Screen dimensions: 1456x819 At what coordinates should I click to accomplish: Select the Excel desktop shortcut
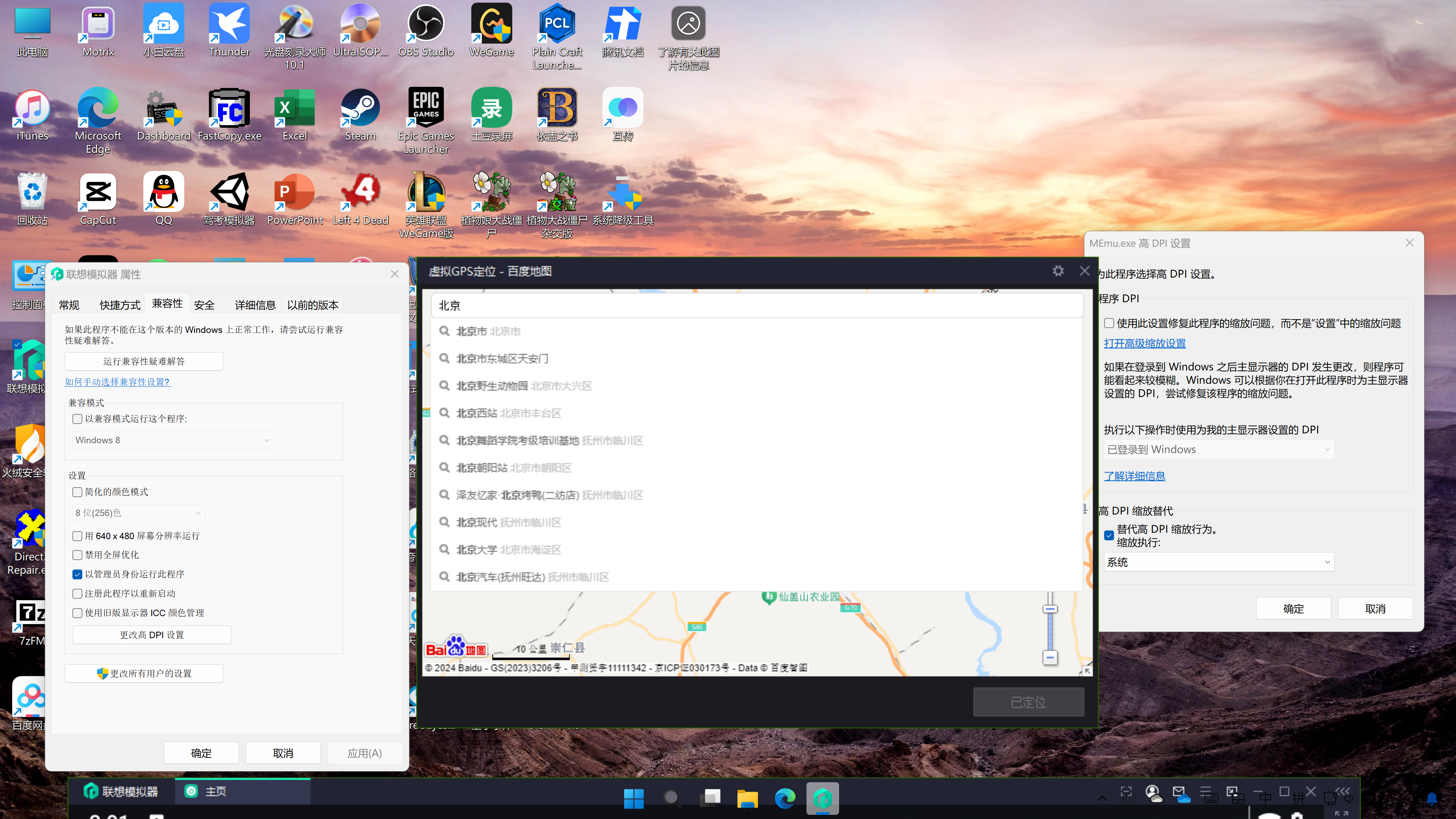coord(295,115)
